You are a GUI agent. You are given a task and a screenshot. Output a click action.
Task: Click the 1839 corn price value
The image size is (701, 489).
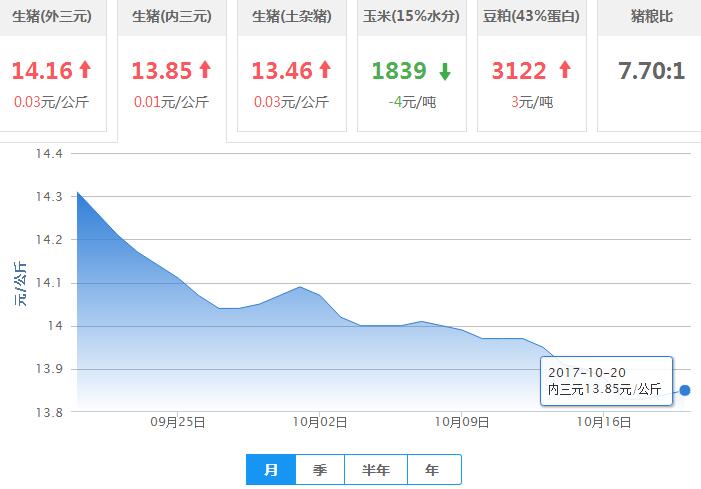coord(399,71)
